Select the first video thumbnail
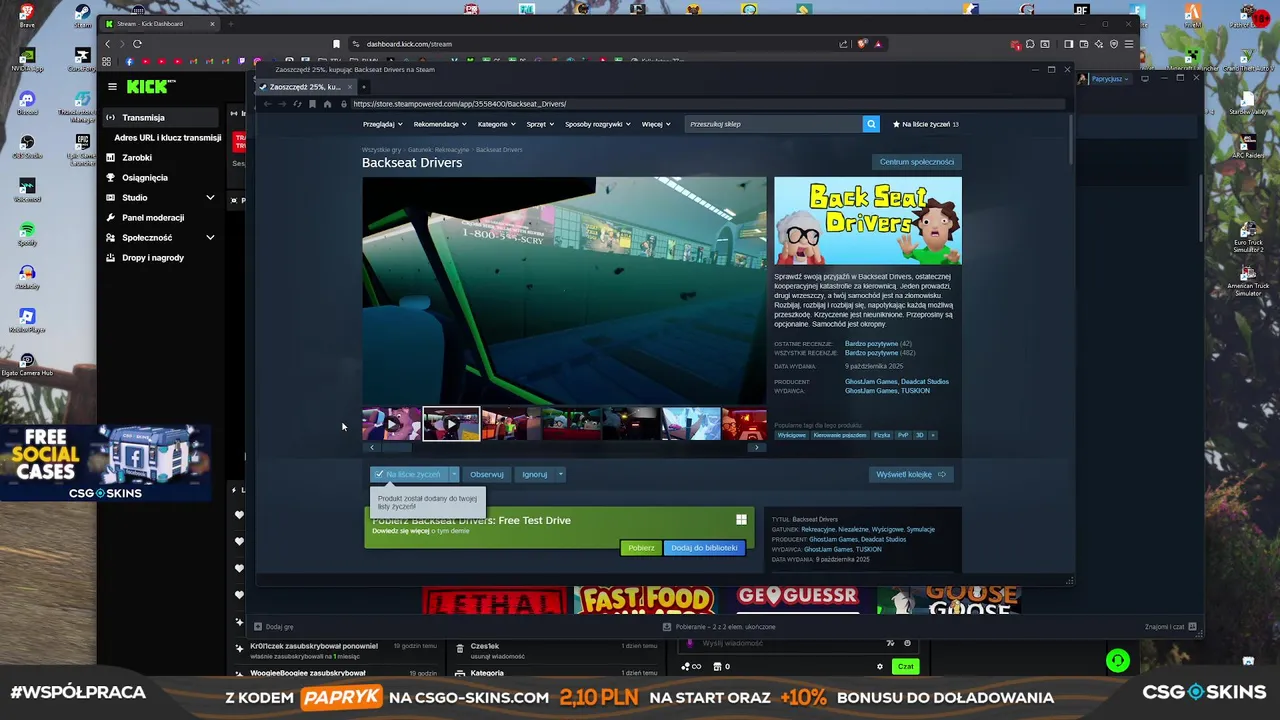This screenshot has width=1280, height=720. [x=391, y=424]
